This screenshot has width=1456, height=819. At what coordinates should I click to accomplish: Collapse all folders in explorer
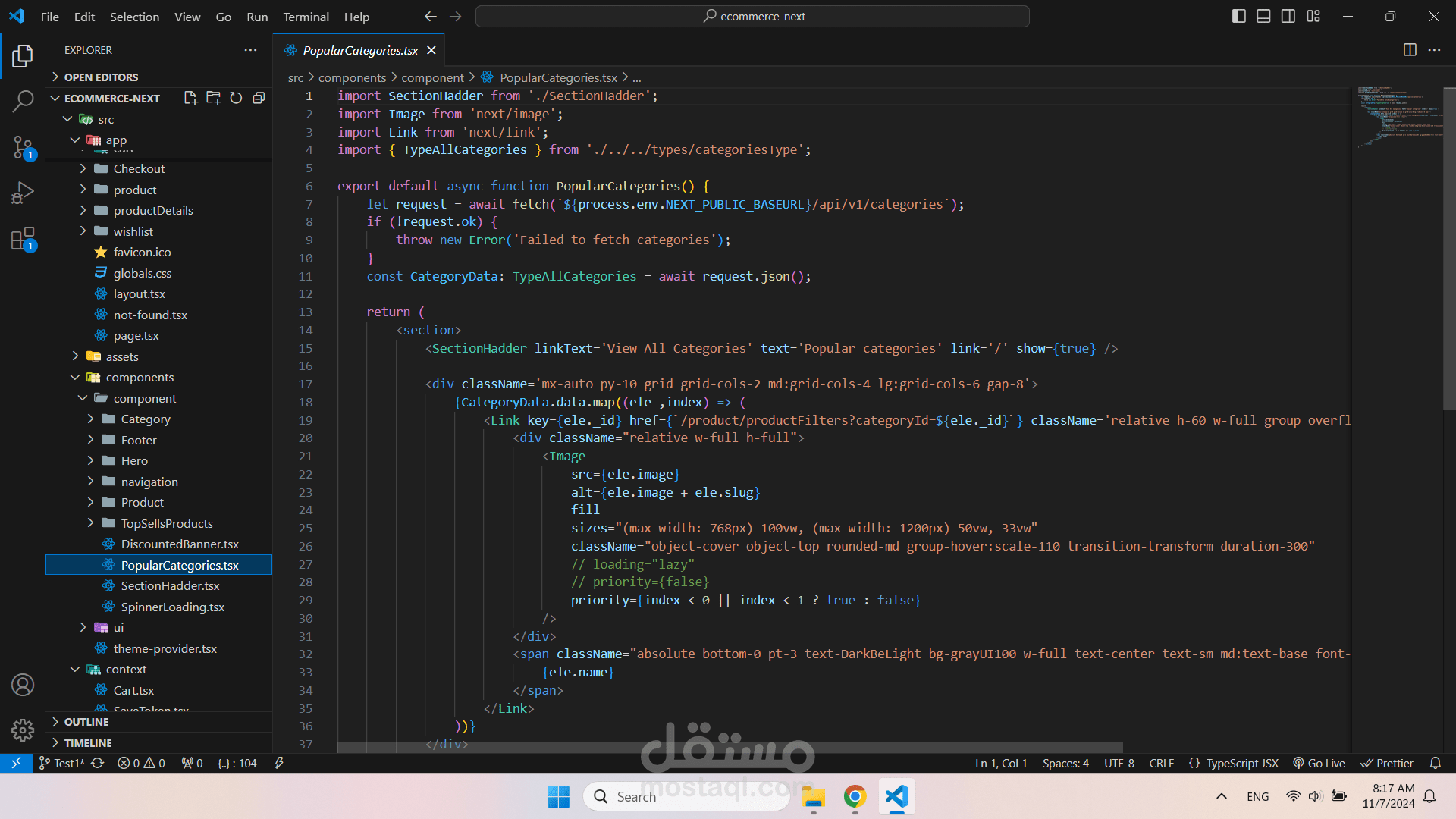[x=259, y=98]
